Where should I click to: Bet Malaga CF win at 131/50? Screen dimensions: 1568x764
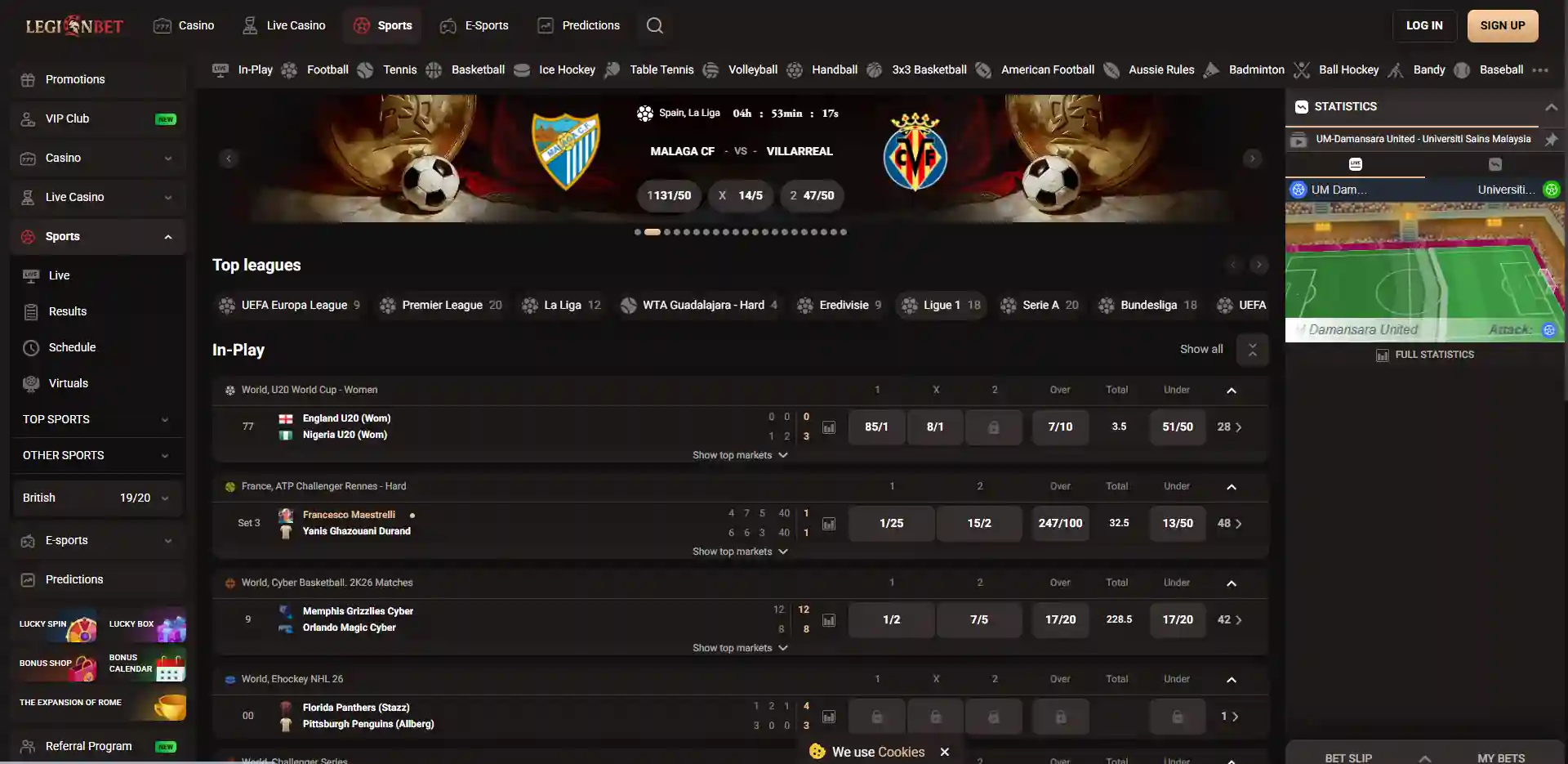point(669,195)
